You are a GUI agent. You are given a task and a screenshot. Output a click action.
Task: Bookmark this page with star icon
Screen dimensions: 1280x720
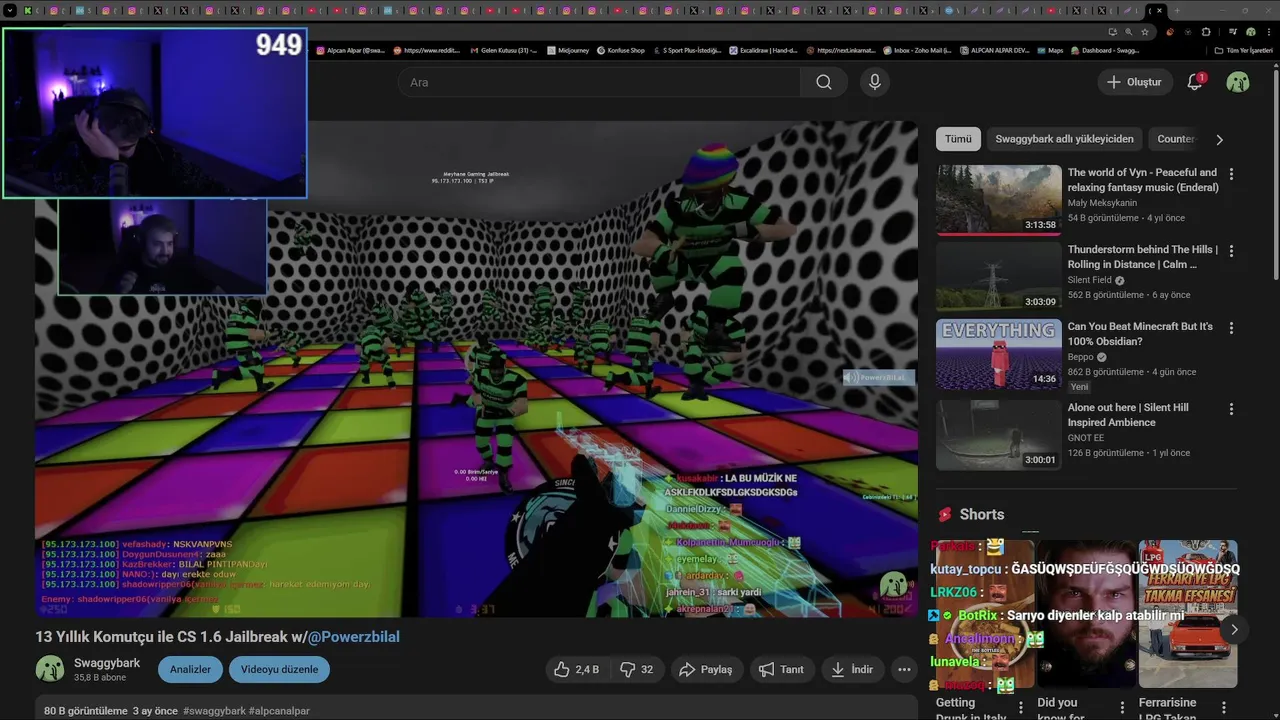click(1145, 32)
